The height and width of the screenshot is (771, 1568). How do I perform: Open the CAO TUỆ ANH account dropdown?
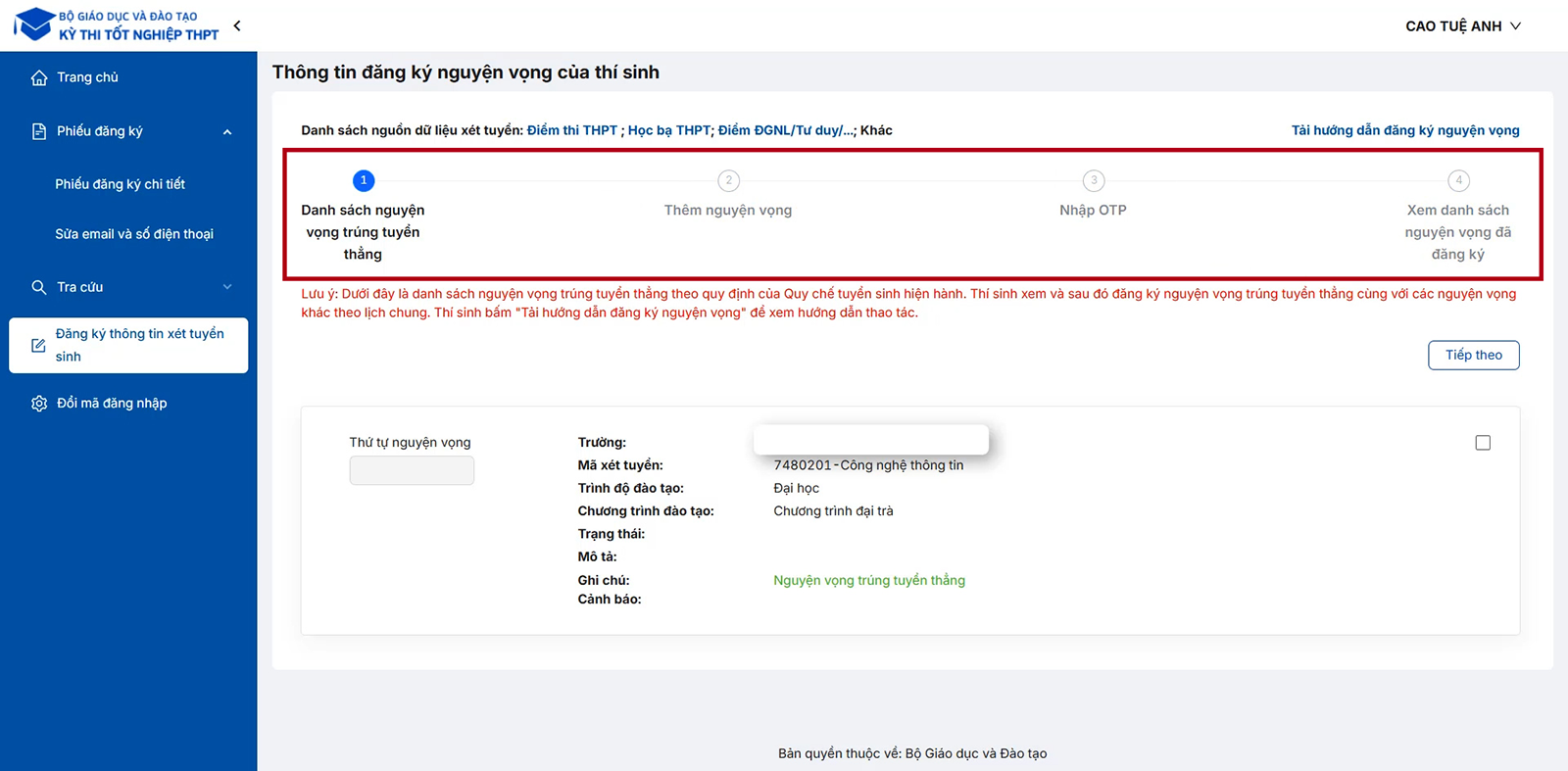pos(1462,26)
